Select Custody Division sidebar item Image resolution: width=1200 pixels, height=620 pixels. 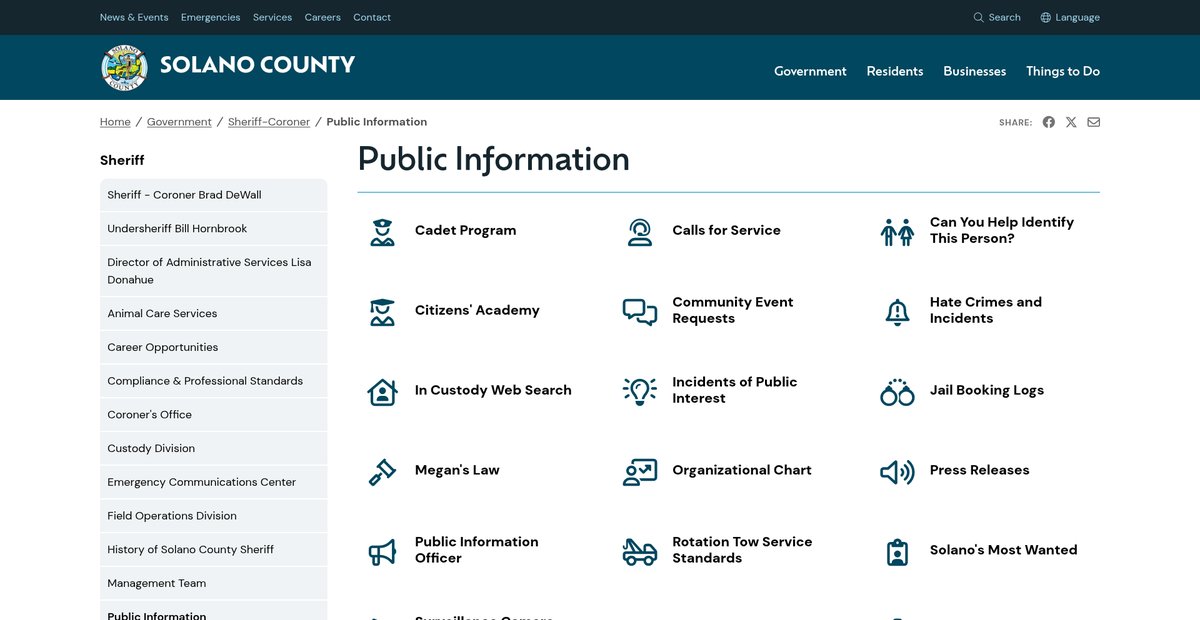pyautogui.click(x=213, y=448)
